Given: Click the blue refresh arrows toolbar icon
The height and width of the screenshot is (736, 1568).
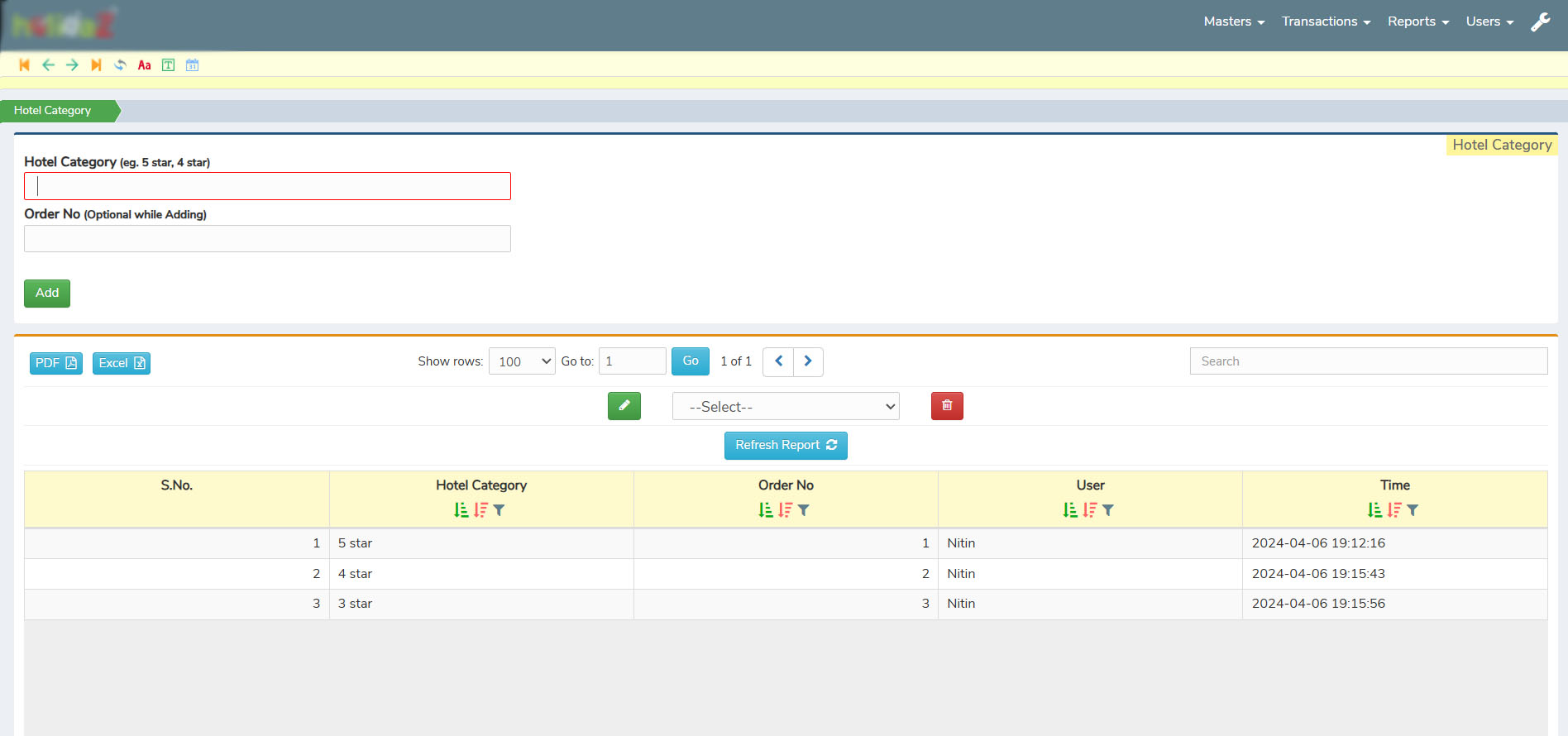Looking at the screenshot, I should tap(120, 65).
